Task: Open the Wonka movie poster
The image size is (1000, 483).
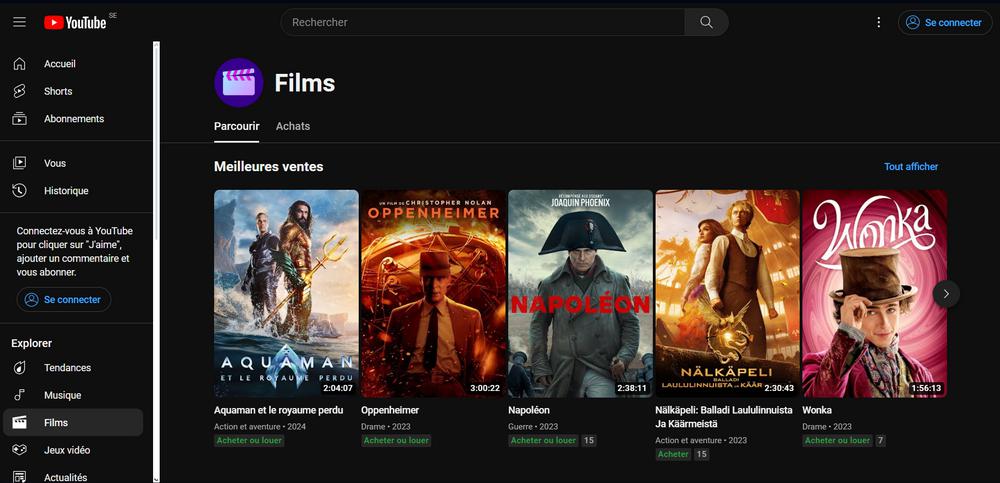Action: click(874, 293)
